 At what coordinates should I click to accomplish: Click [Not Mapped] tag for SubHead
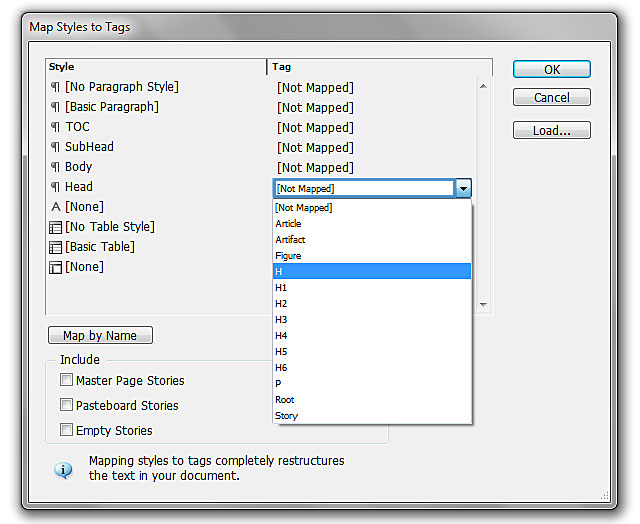(x=315, y=147)
